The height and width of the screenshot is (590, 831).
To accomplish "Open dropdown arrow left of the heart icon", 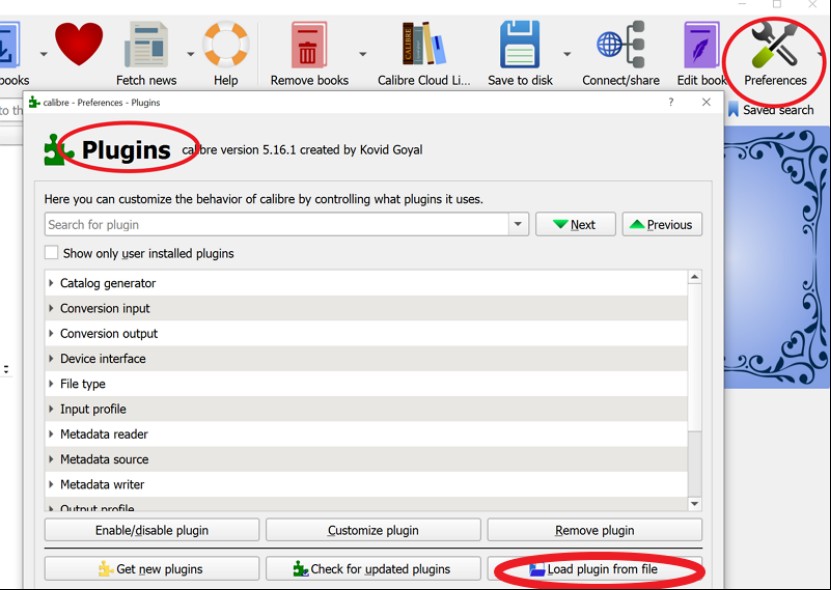I will tap(43, 54).
